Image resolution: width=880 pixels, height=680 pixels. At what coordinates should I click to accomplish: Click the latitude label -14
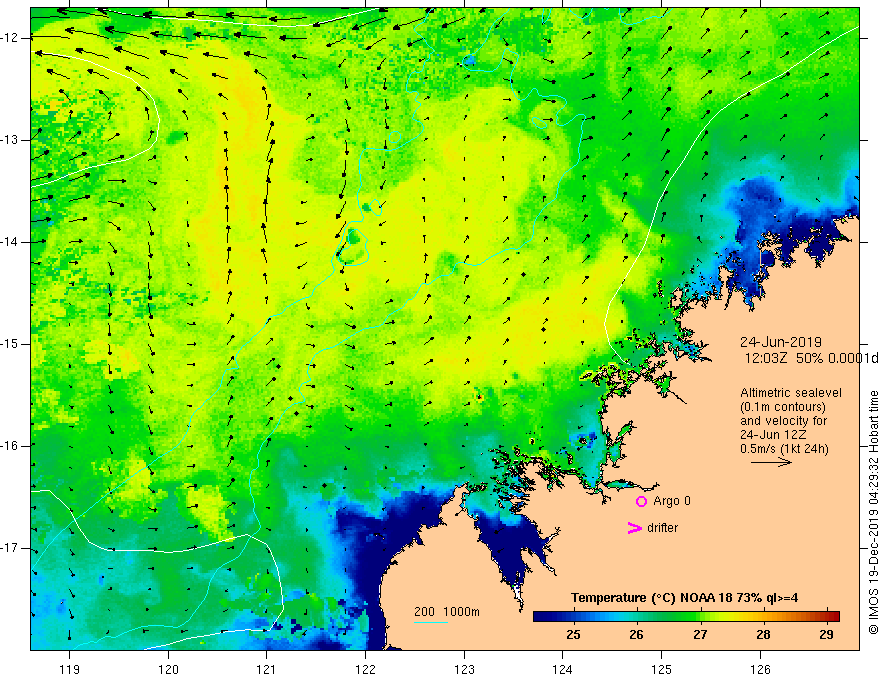(x=10, y=242)
